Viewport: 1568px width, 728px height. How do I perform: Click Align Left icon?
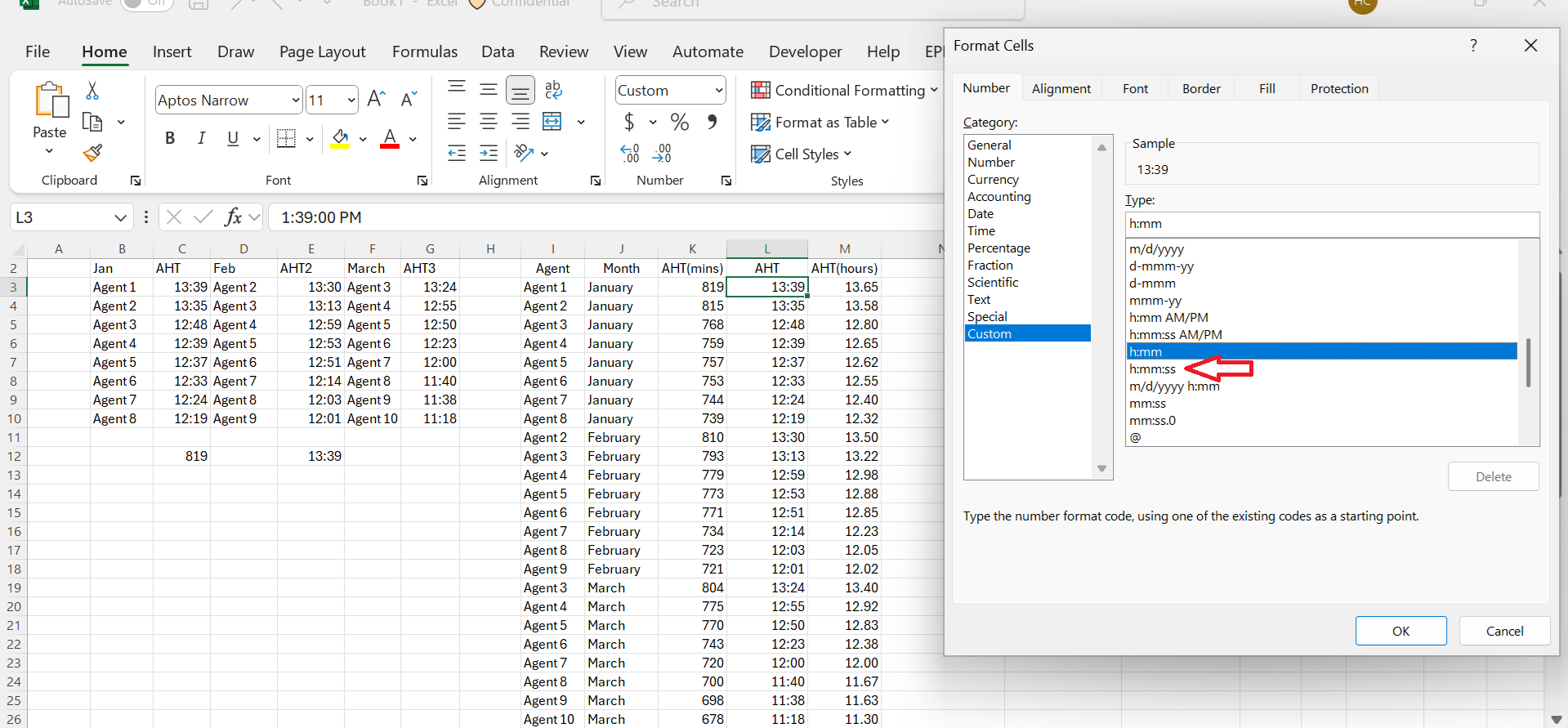pyautogui.click(x=457, y=122)
